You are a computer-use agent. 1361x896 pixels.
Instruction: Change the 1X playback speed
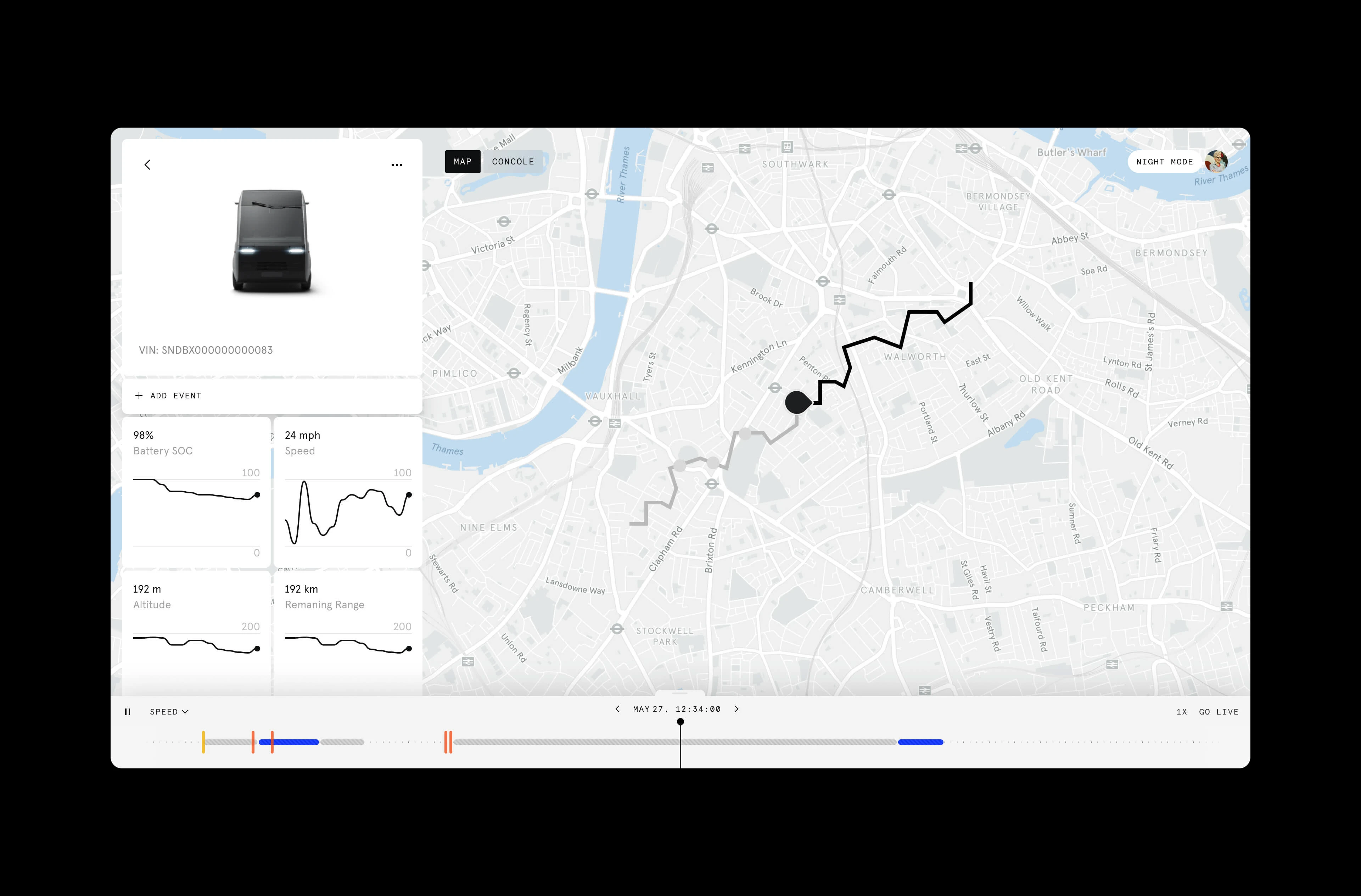(x=1182, y=712)
